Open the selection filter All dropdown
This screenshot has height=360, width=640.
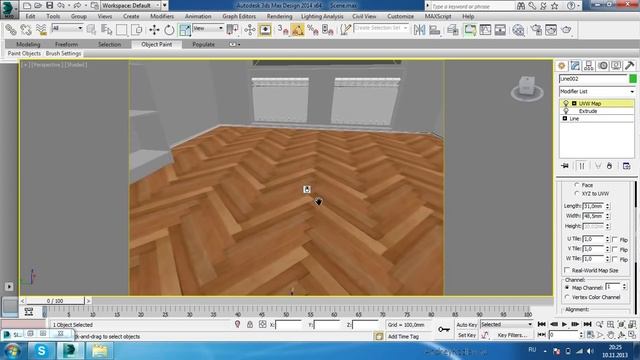tap(67, 28)
